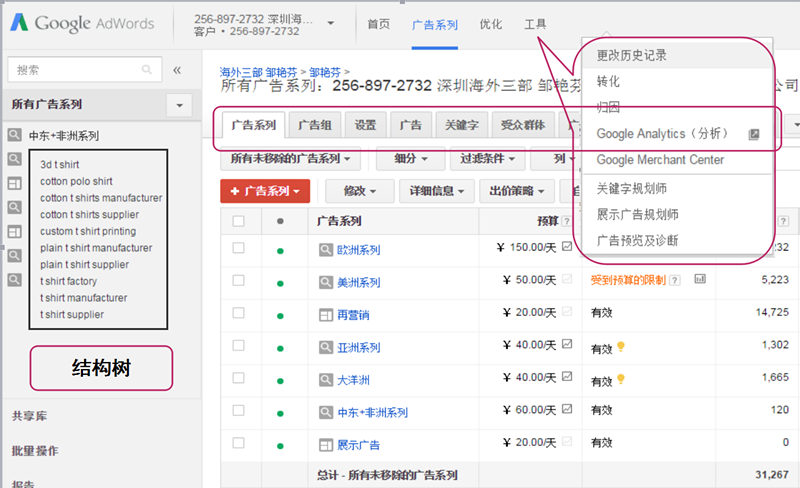
Task: Select 关键字规划师 in tools menu
Action: pos(632,188)
